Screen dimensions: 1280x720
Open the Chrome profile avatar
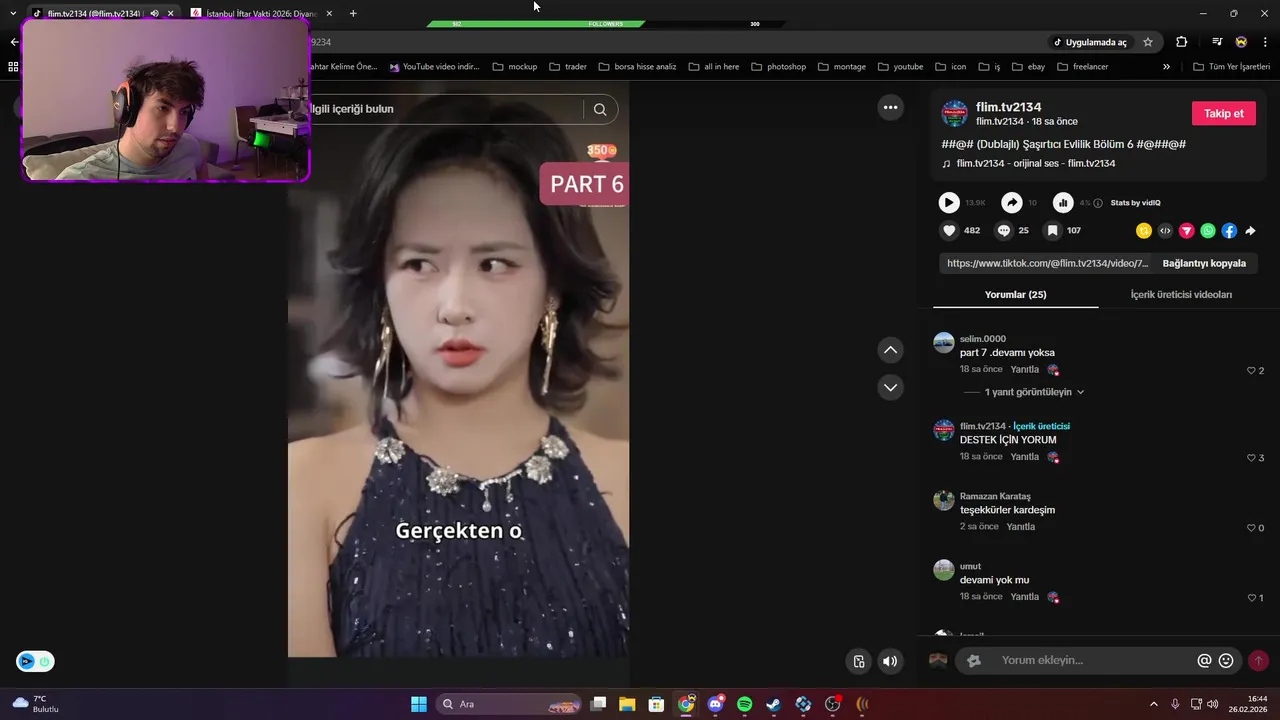pos(1241,42)
